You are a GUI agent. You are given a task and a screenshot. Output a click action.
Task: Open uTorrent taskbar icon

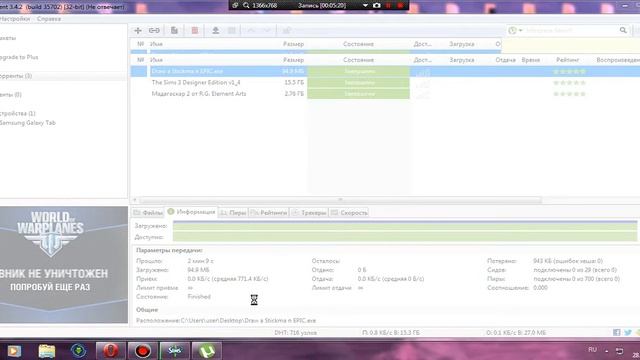(207, 351)
